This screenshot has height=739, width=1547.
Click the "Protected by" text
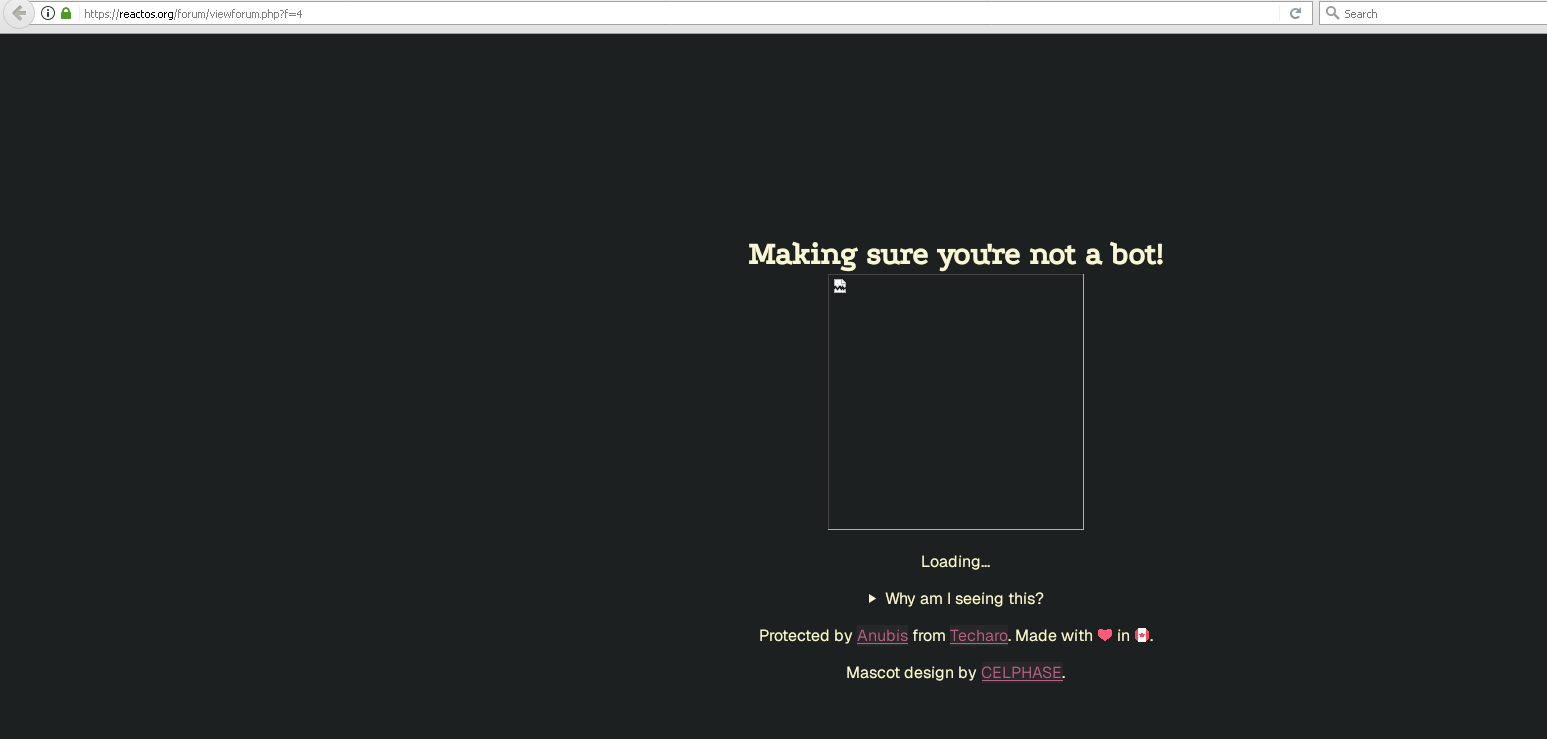point(805,636)
